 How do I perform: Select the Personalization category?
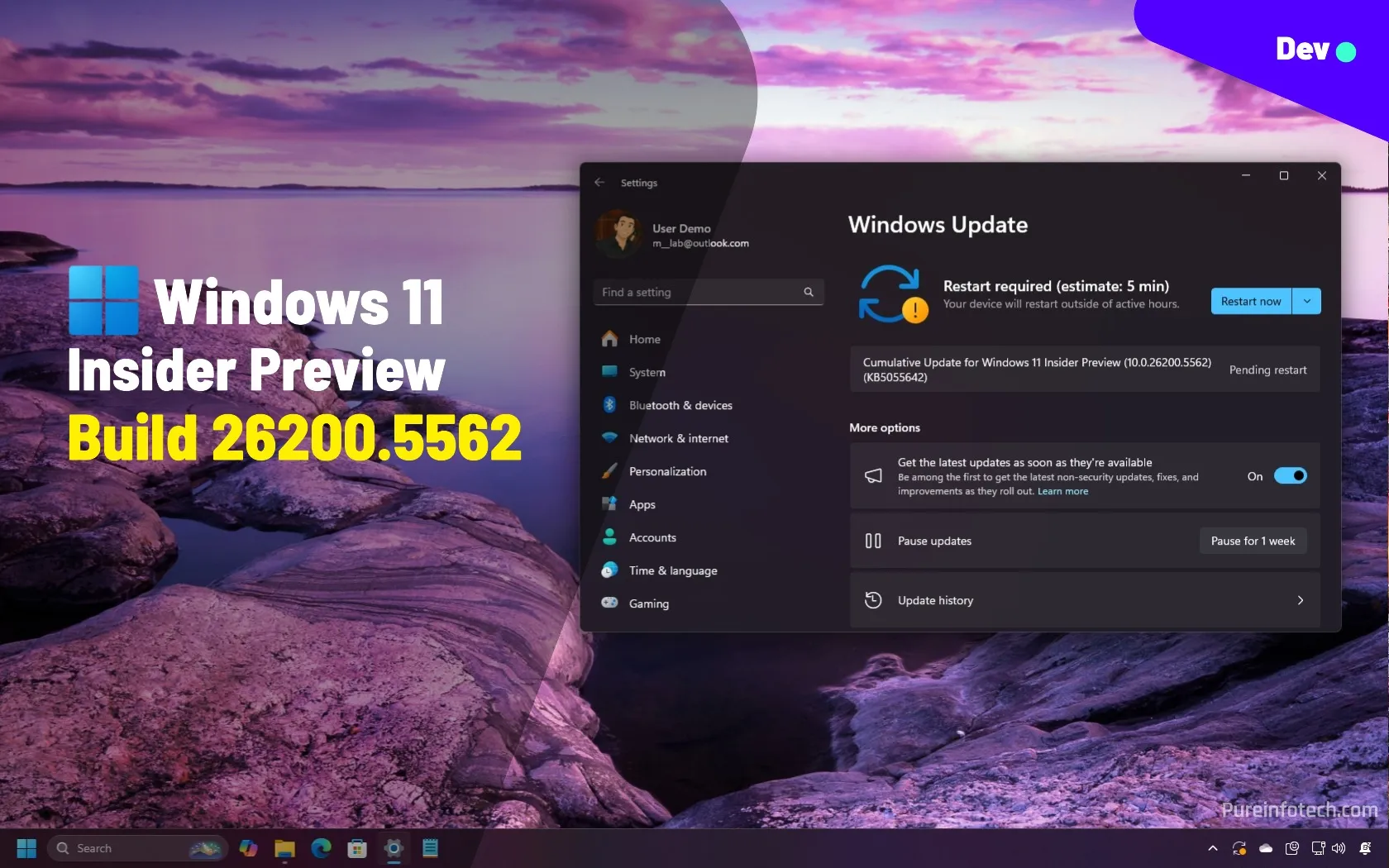click(x=668, y=471)
